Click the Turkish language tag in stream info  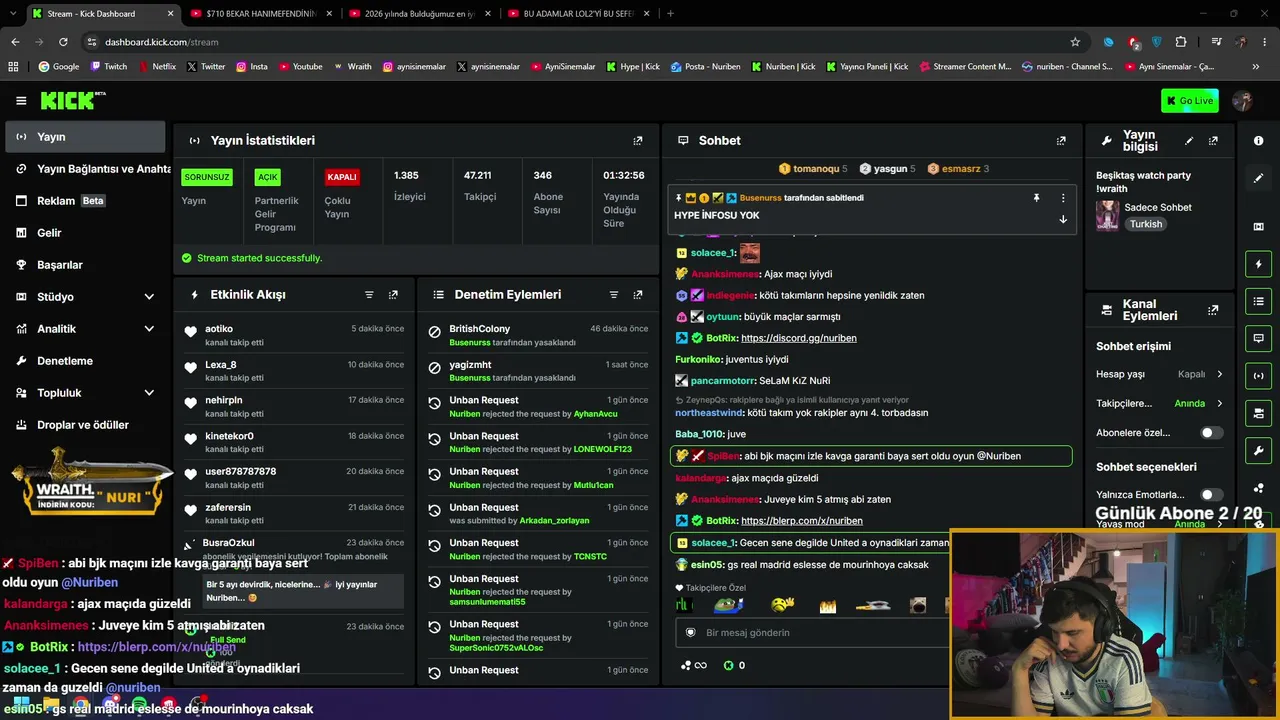(x=1146, y=225)
